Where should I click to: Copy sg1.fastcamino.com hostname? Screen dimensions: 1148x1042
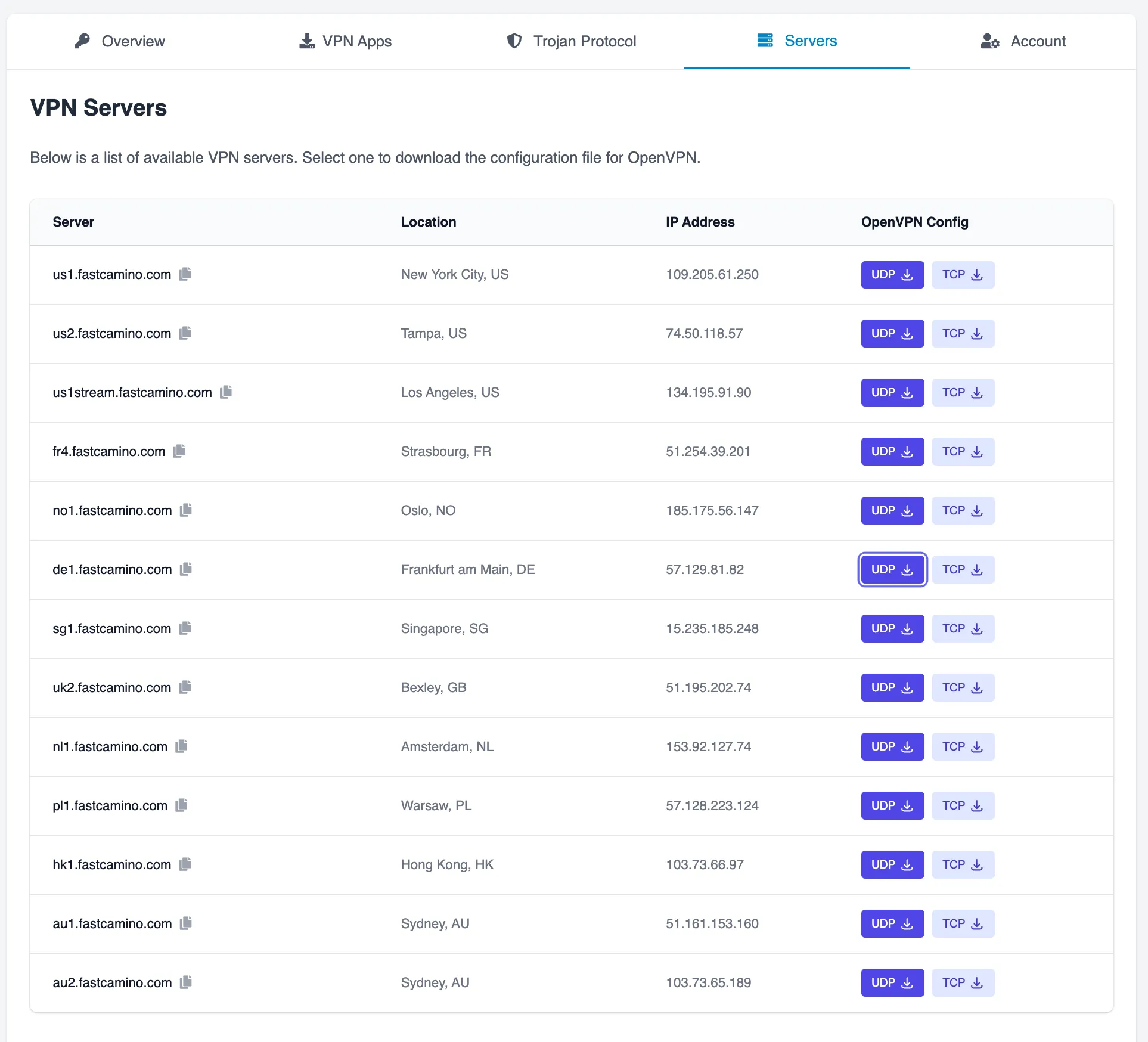pyautogui.click(x=185, y=628)
